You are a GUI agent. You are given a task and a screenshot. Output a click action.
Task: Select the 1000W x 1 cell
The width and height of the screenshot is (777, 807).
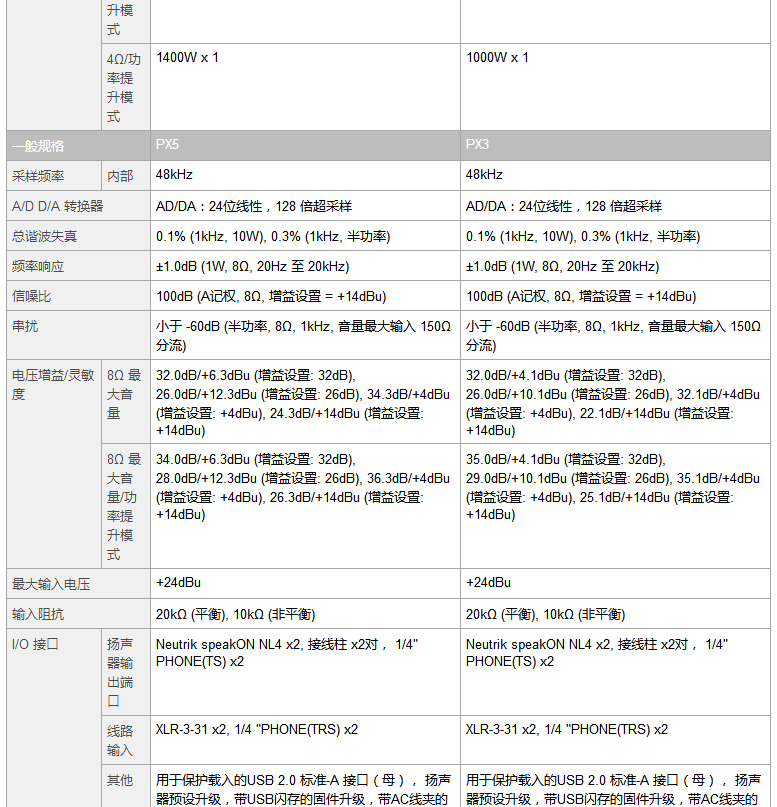(615, 87)
